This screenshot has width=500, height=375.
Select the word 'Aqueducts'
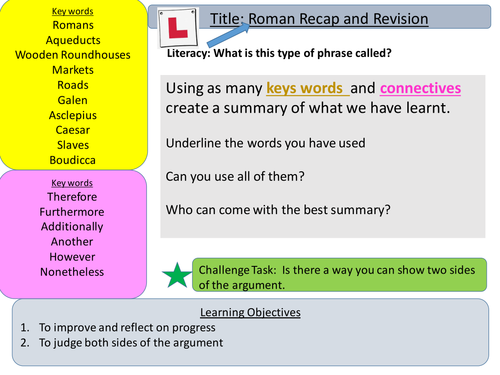pos(73,40)
